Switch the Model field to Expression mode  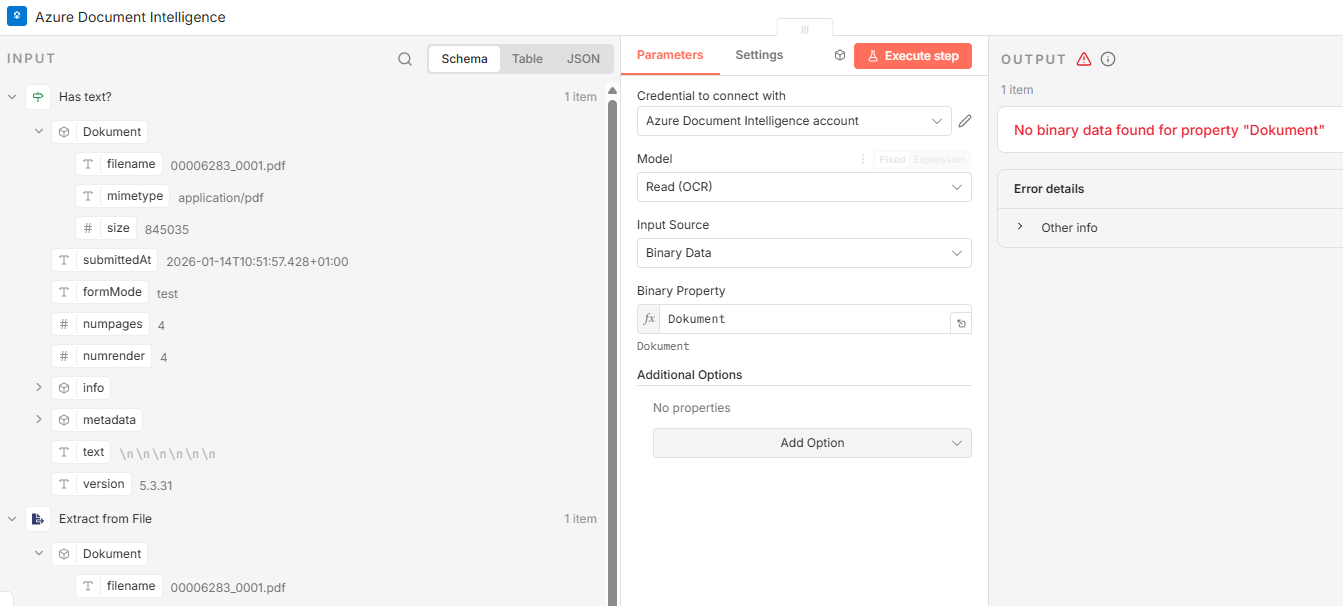tap(939, 159)
